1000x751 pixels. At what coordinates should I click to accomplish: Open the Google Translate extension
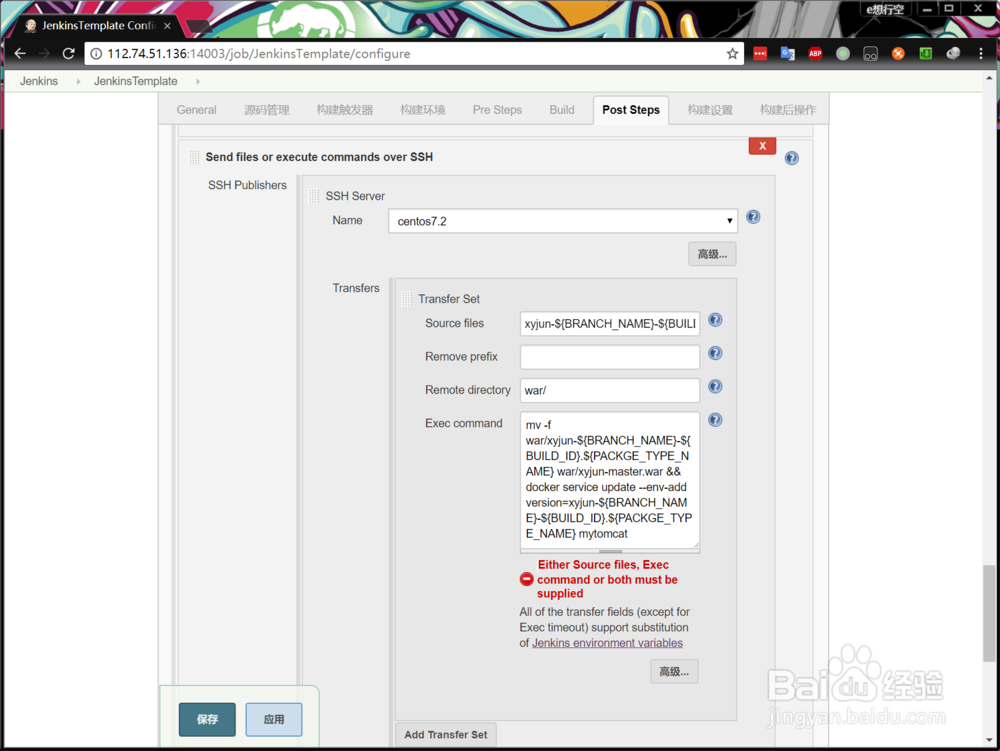pos(788,54)
